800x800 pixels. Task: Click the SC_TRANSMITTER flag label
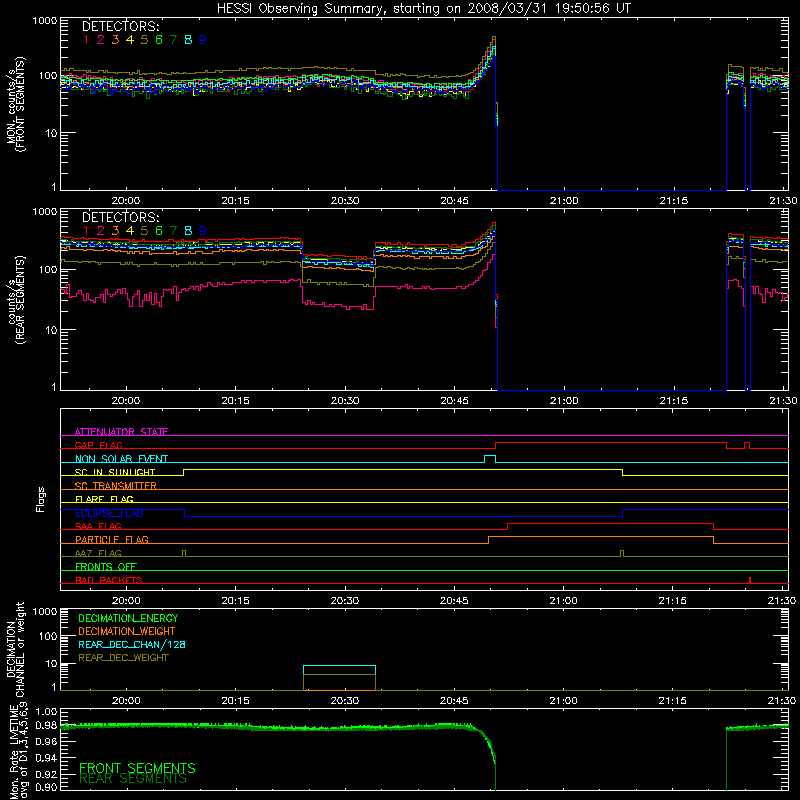coord(116,486)
